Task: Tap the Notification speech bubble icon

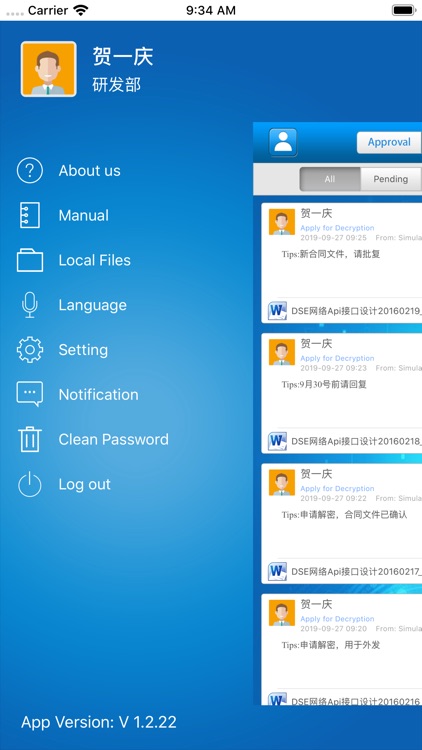Action: pyautogui.click(x=30, y=395)
